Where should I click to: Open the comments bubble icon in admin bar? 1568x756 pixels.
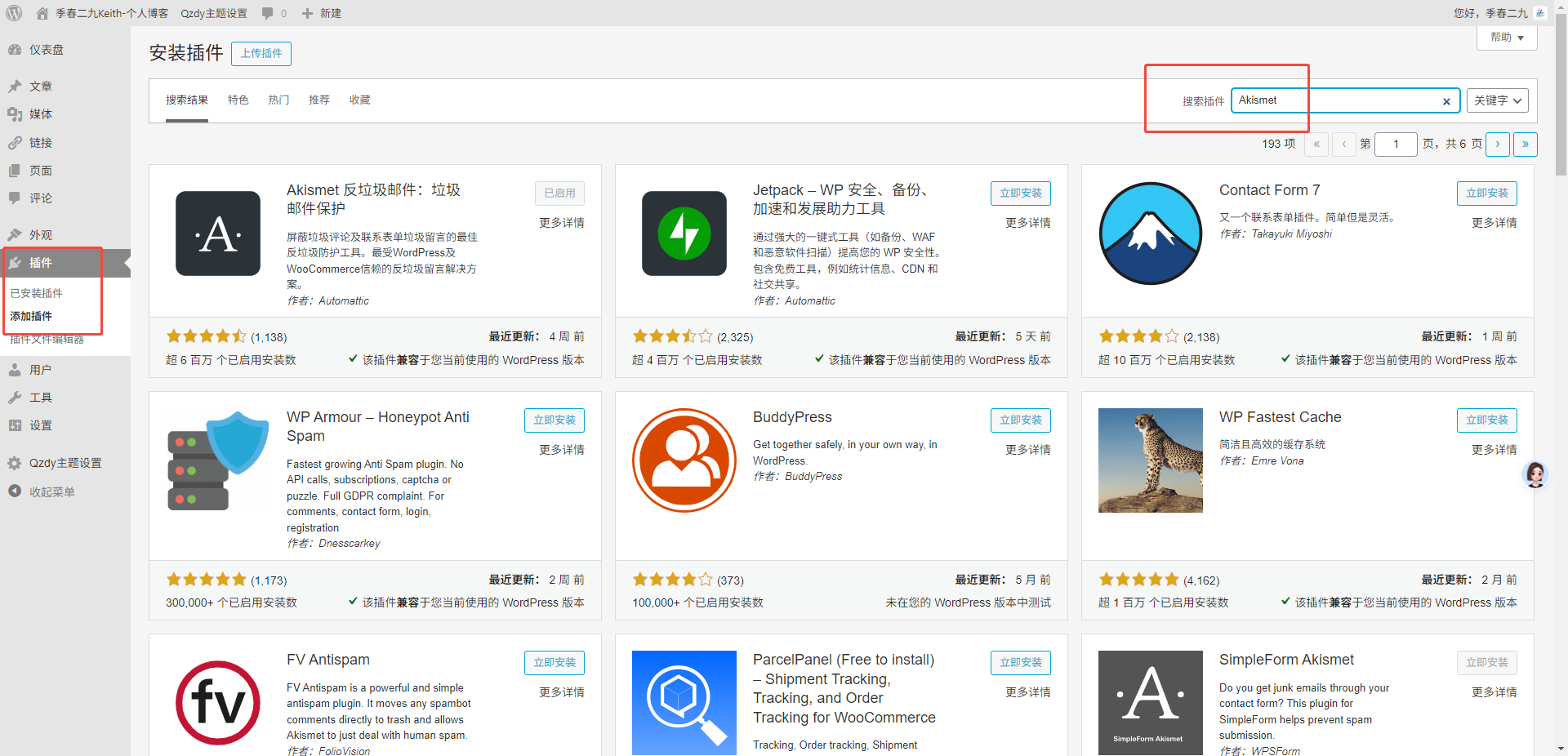(x=268, y=13)
